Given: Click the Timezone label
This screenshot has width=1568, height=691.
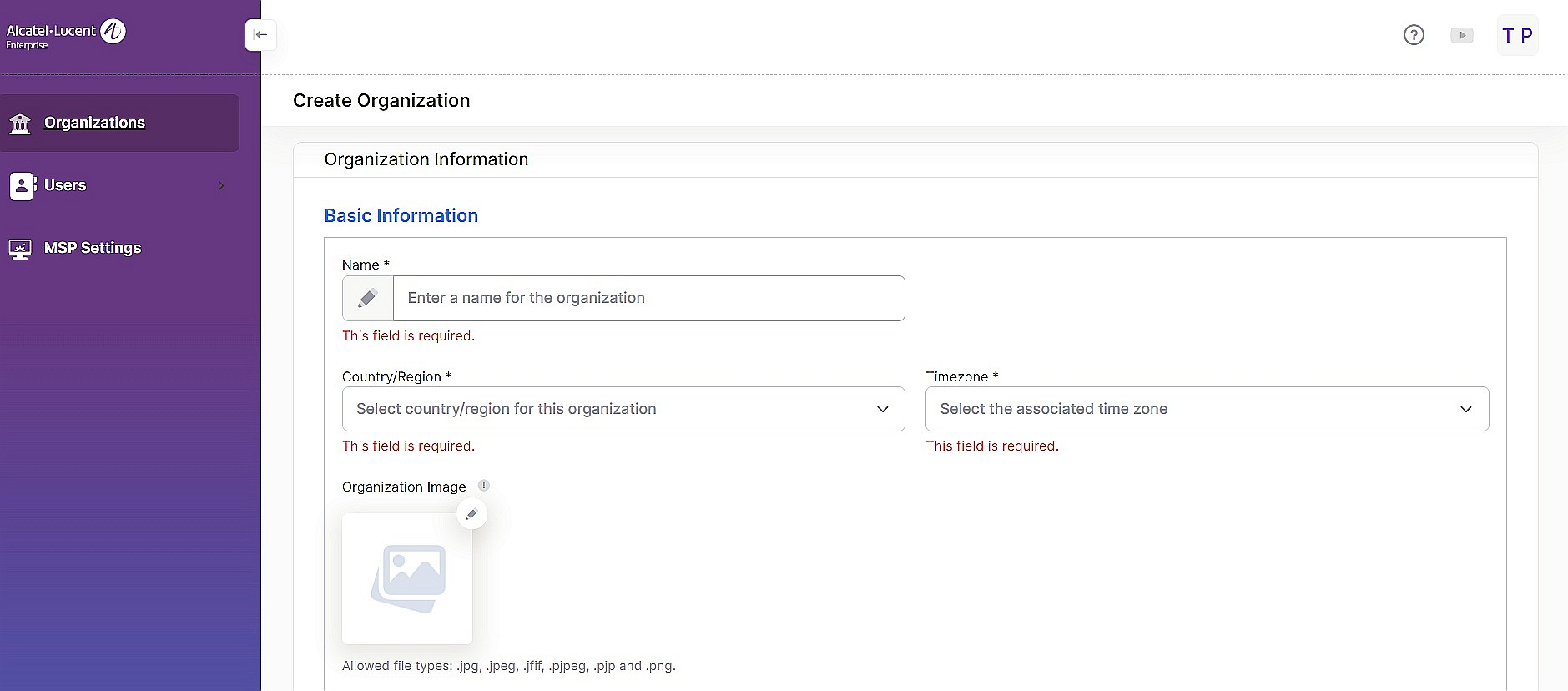Looking at the screenshot, I should coord(961,376).
